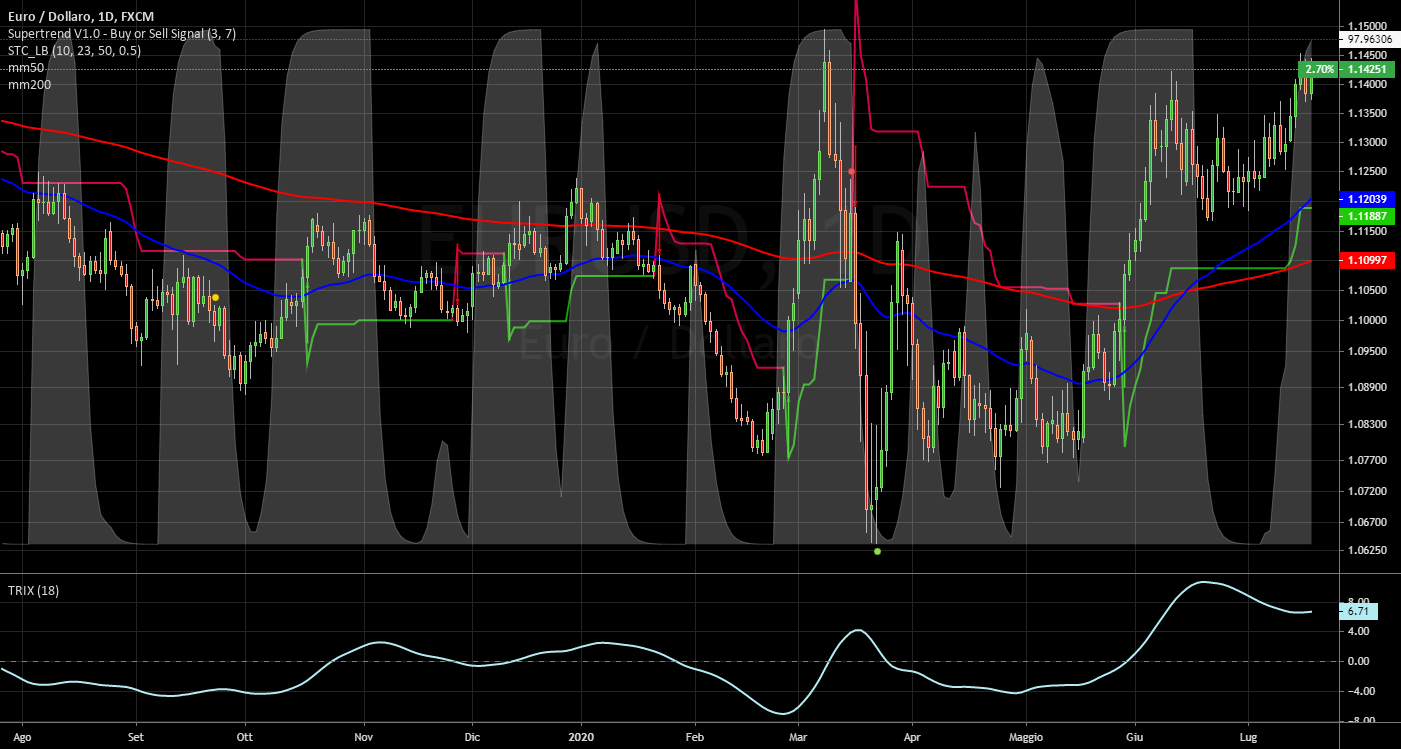Click the Nov label on time axis
Screen dimensions: 1401x749
(x=363, y=737)
